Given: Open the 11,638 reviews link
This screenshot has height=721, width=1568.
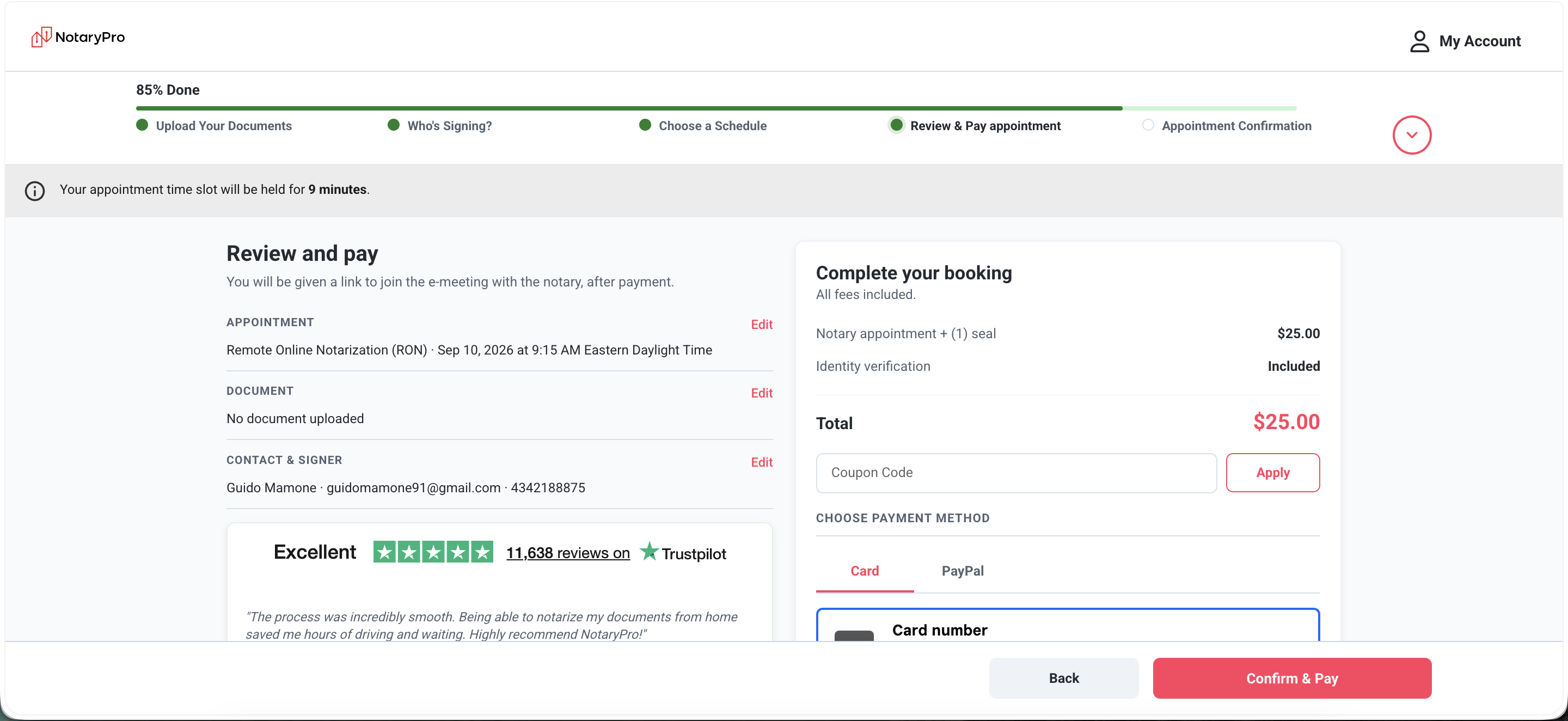Looking at the screenshot, I should (x=568, y=553).
